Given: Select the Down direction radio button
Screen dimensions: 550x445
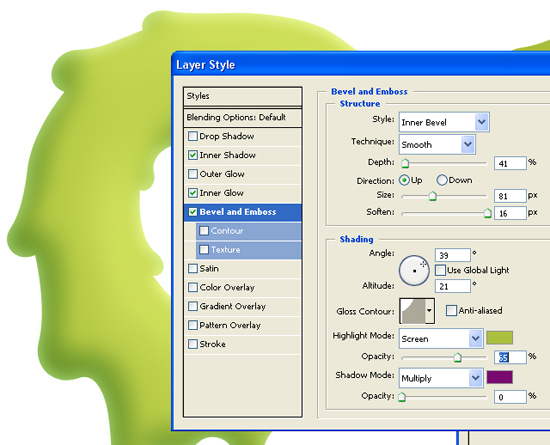Looking at the screenshot, I should pos(442,180).
